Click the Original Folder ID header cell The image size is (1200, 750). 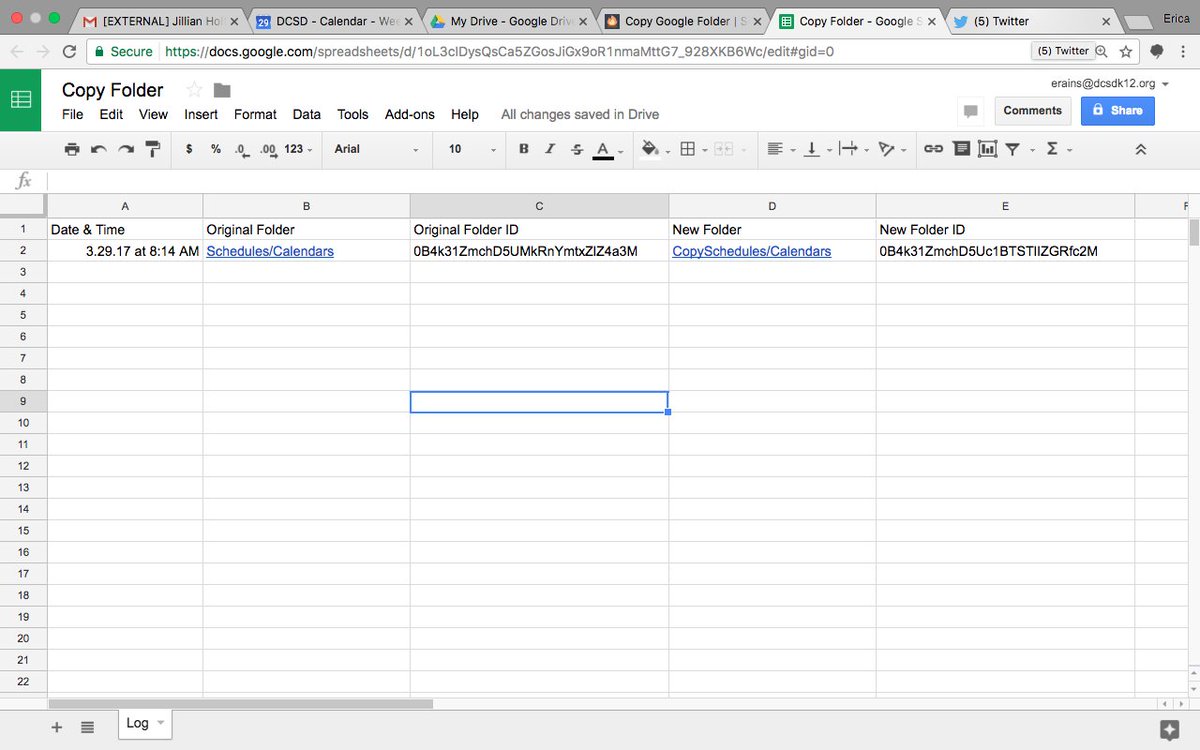point(539,229)
